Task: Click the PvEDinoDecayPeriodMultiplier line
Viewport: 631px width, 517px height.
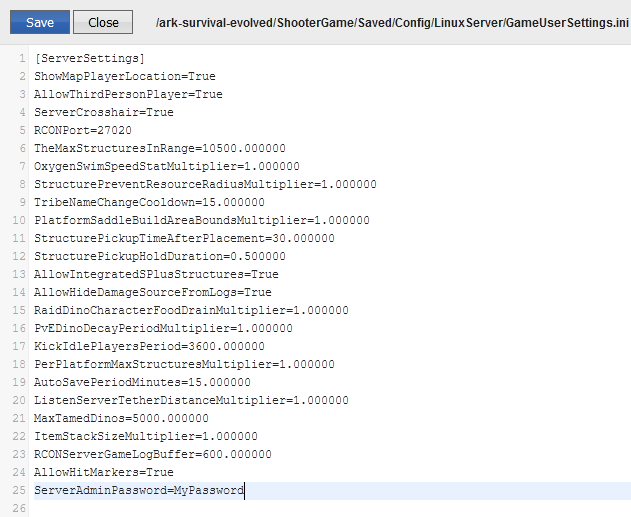Action: point(163,328)
